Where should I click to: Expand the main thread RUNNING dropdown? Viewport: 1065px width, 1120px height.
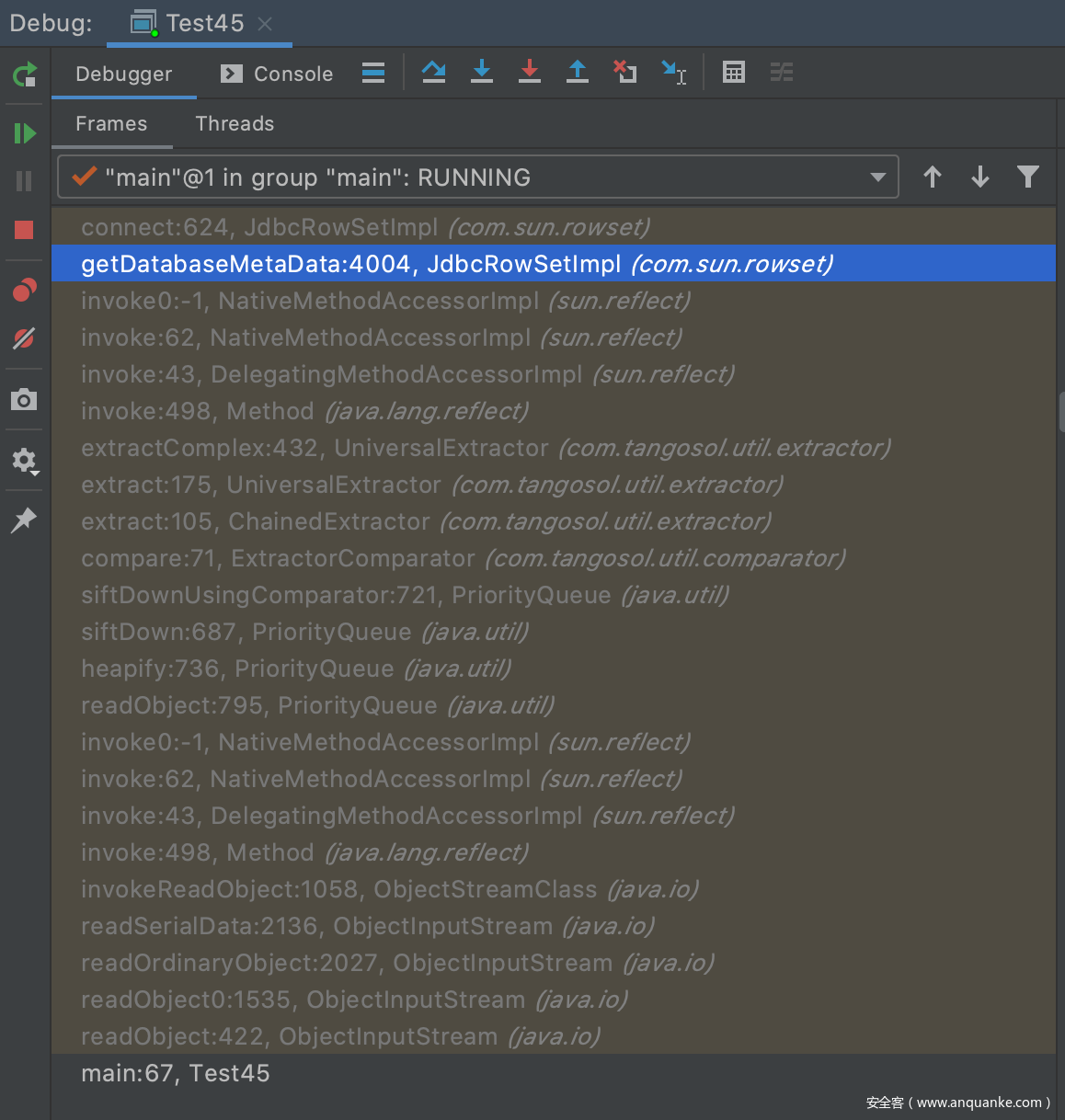878,177
